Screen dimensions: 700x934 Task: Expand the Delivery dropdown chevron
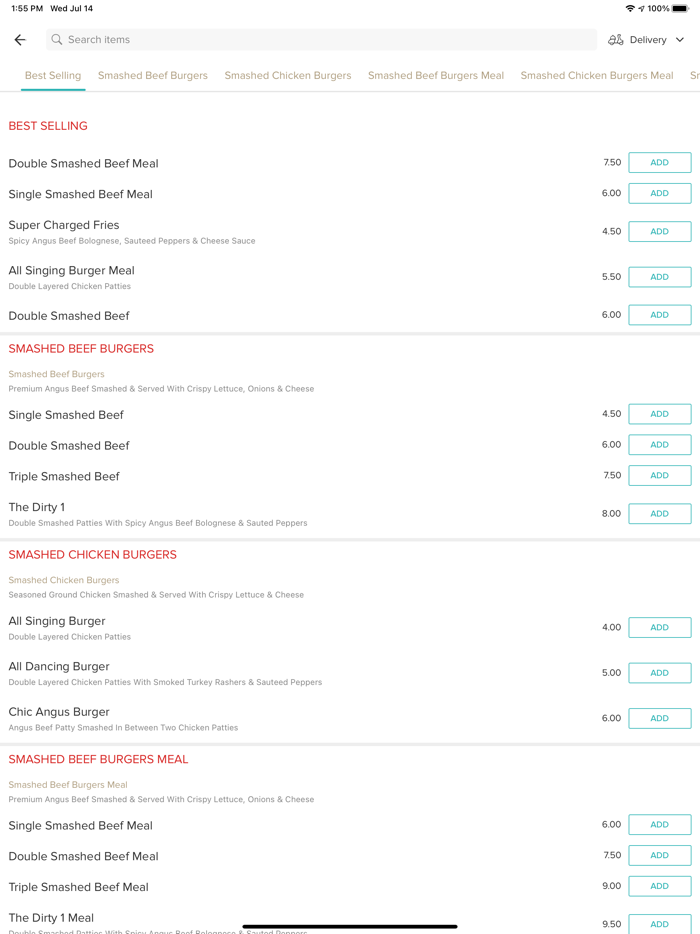point(680,40)
